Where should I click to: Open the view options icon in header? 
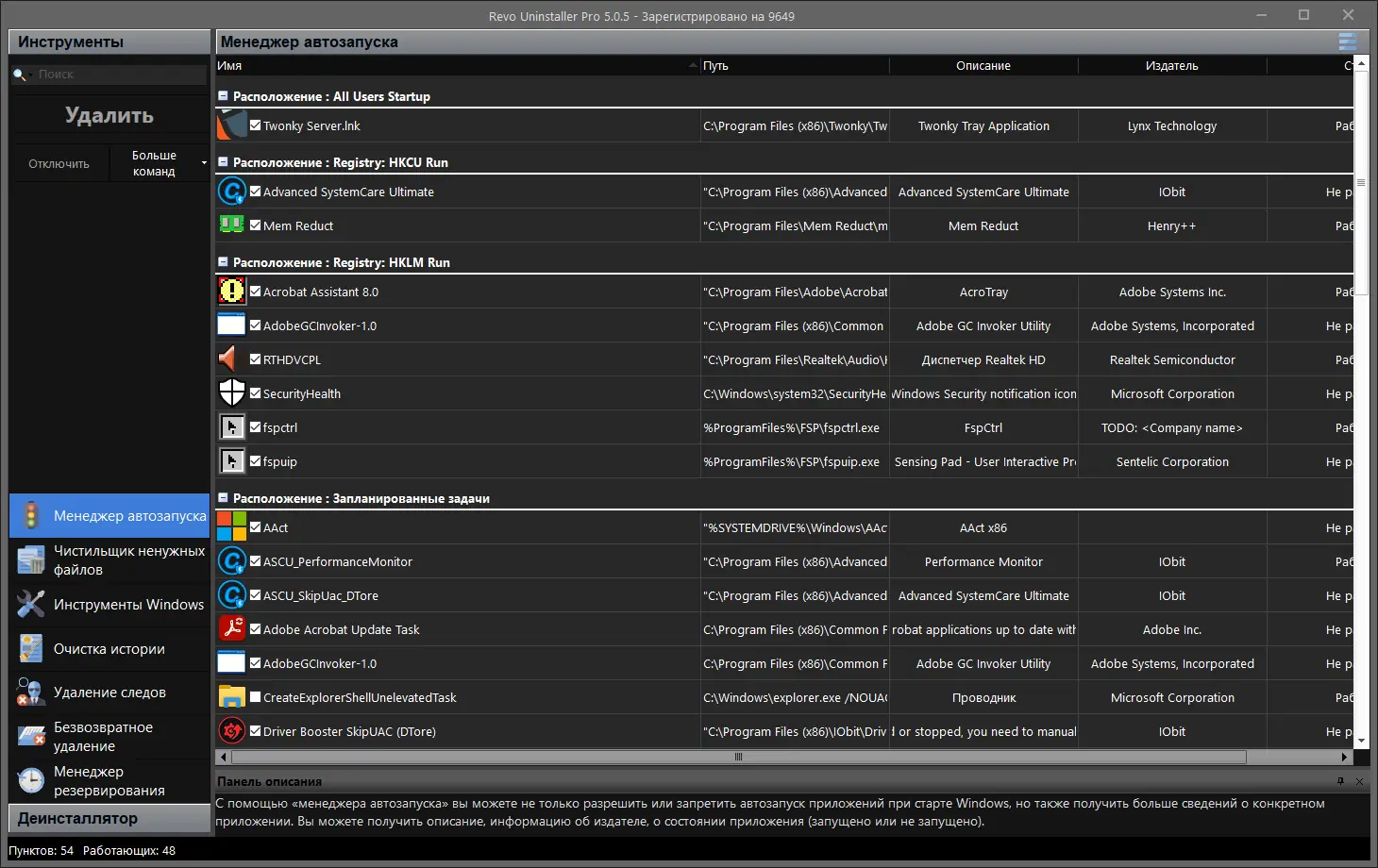point(1348,42)
